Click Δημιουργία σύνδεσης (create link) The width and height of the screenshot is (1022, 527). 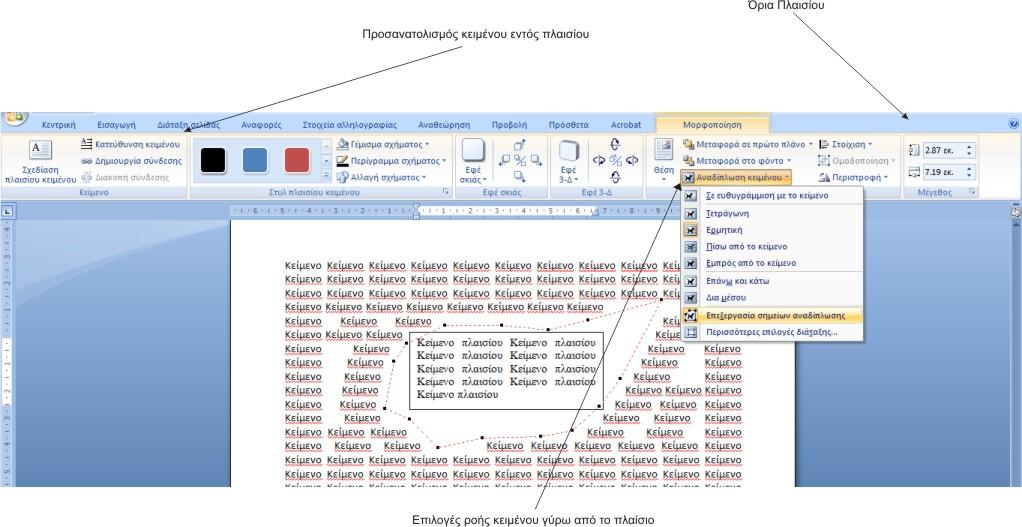point(131,160)
